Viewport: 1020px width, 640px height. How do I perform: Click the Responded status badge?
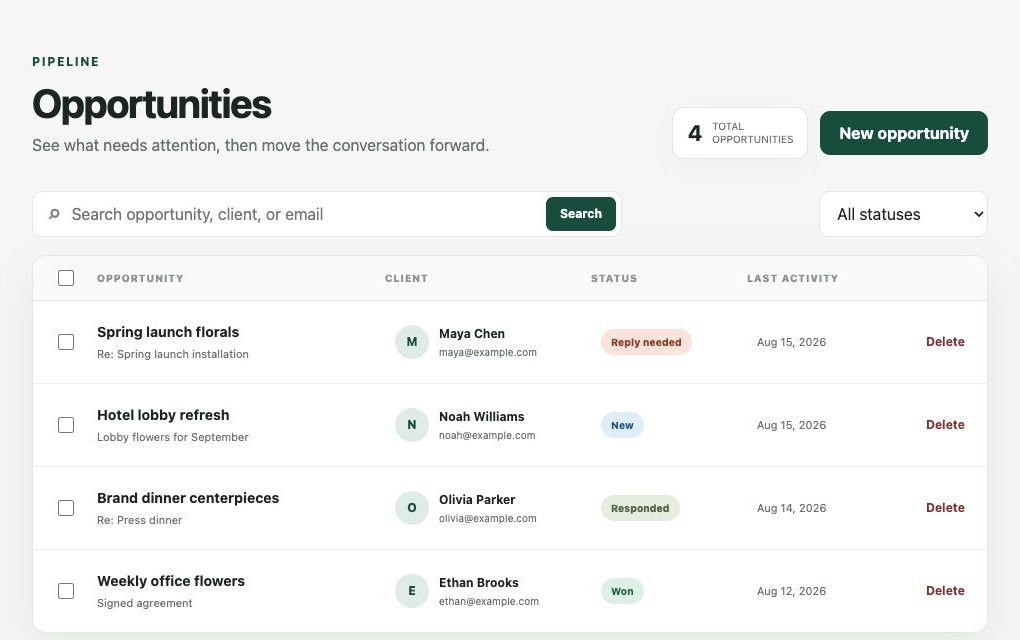[x=640, y=508]
